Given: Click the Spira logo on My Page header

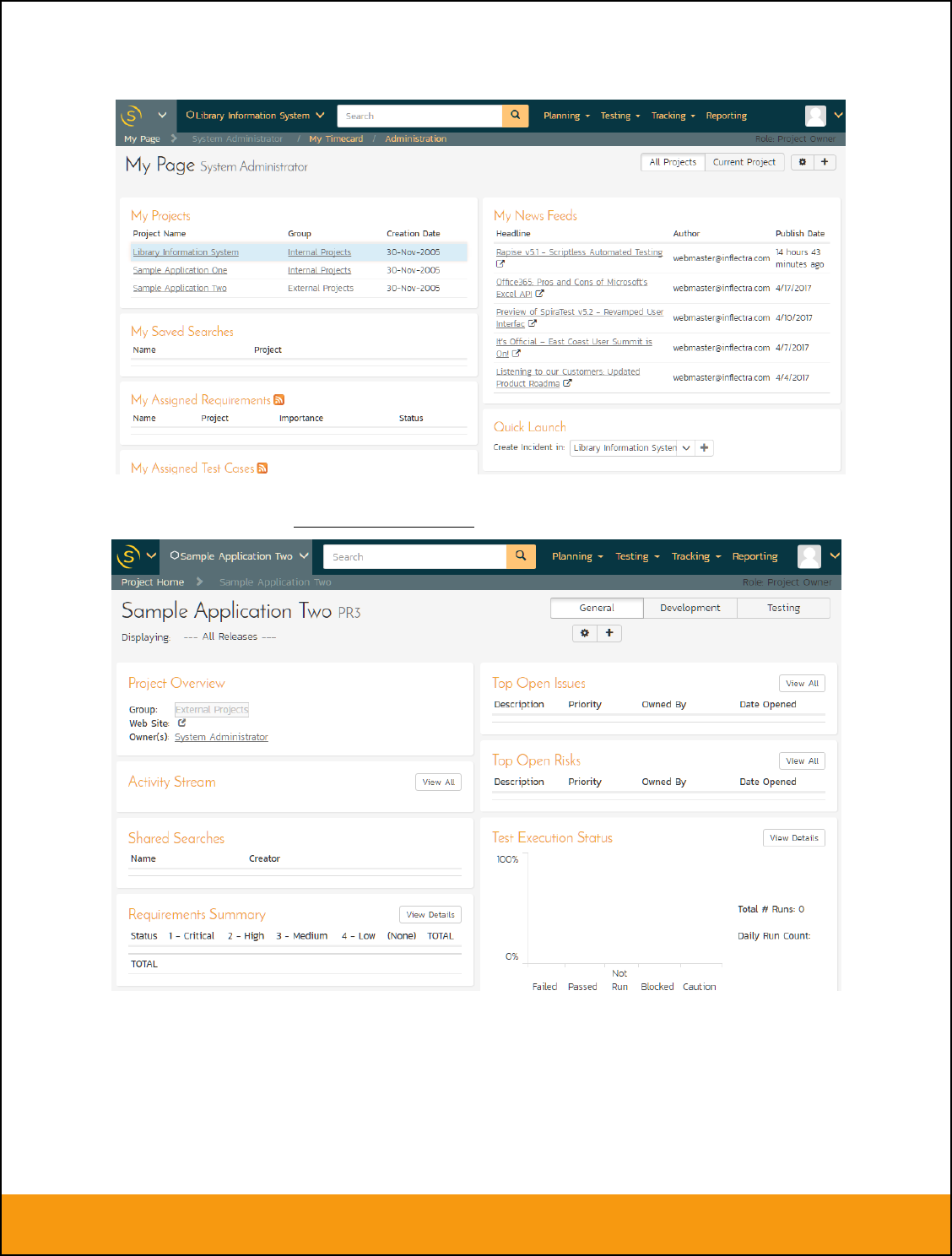Looking at the screenshot, I should (x=131, y=116).
